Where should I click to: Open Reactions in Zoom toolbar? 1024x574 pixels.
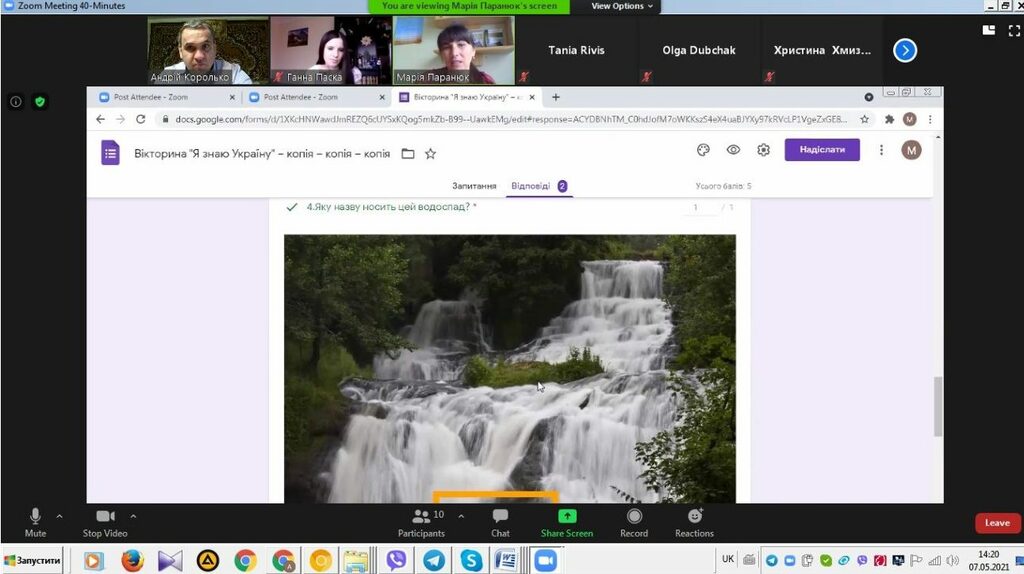click(x=694, y=521)
